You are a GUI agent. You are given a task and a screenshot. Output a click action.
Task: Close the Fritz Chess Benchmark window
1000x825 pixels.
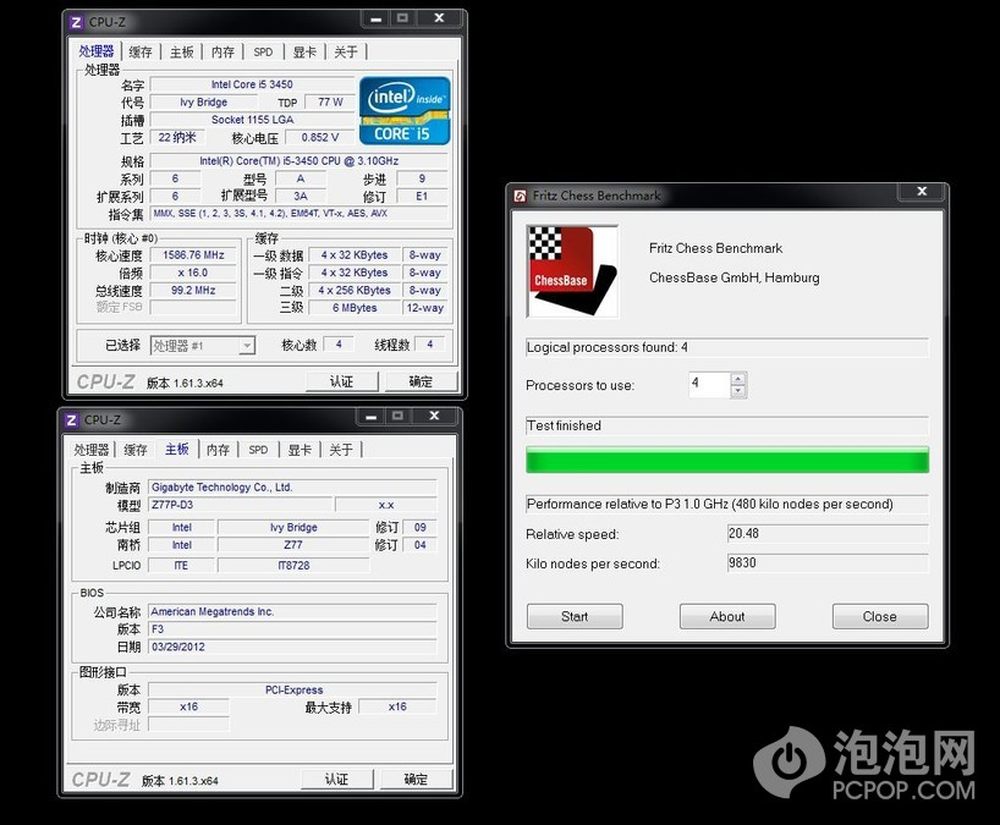922,191
